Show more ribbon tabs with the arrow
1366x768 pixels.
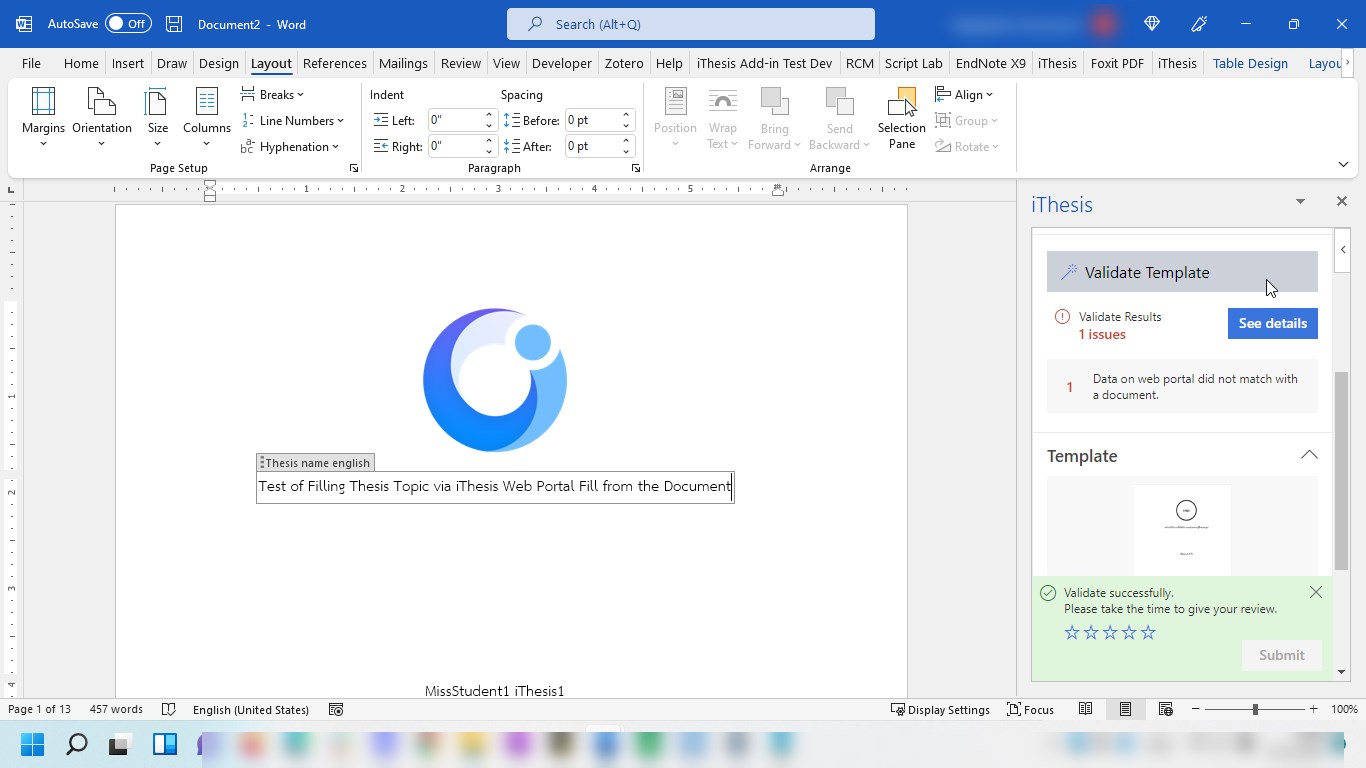(1348, 63)
